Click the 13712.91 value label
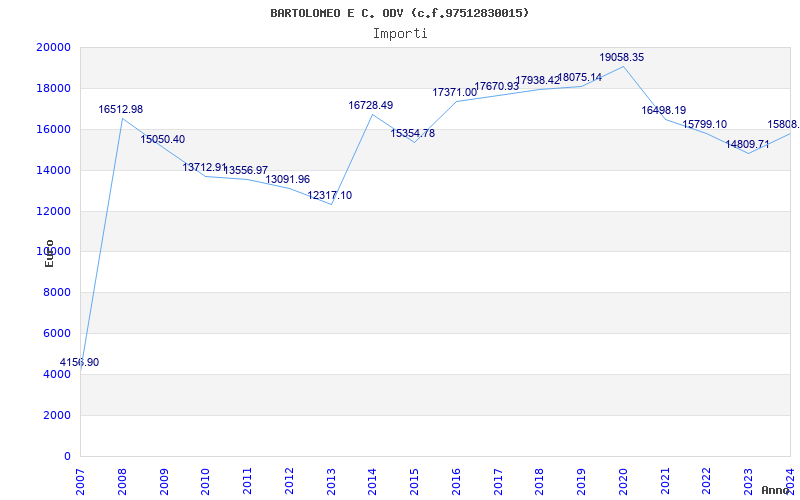 coord(204,167)
